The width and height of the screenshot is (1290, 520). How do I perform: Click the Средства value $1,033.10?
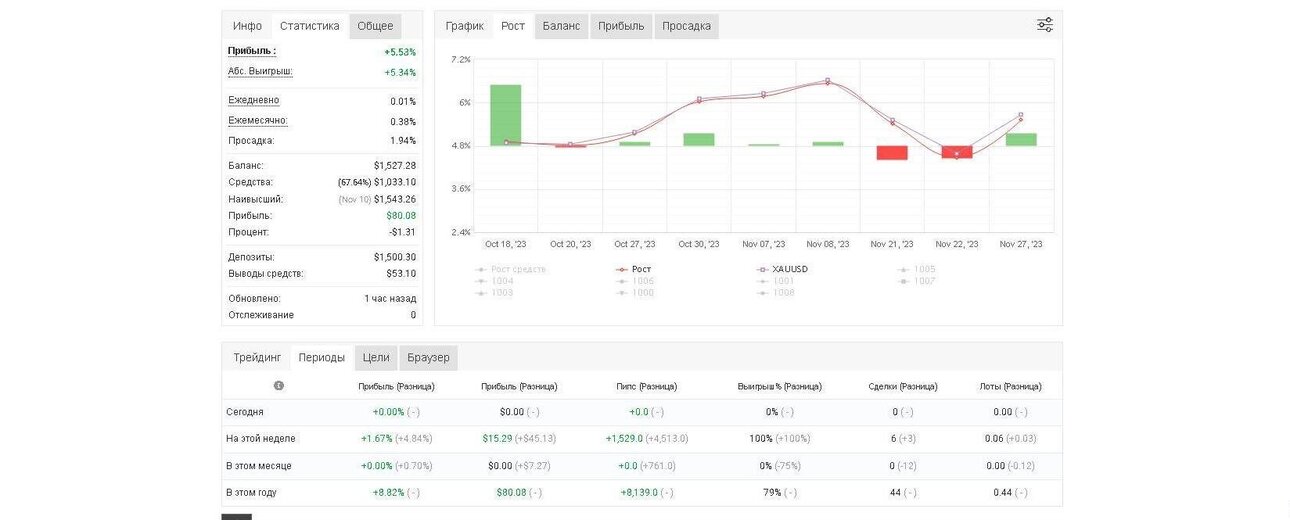[395, 182]
